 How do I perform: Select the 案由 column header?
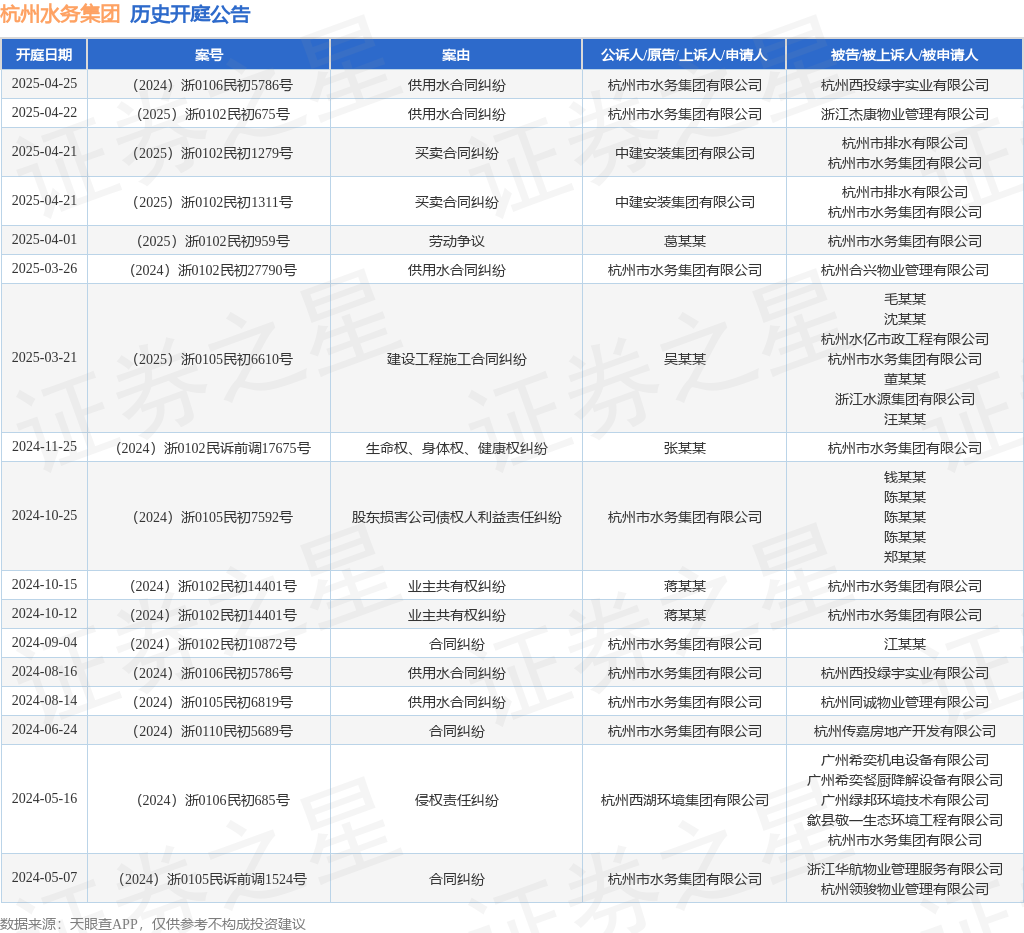tap(456, 55)
